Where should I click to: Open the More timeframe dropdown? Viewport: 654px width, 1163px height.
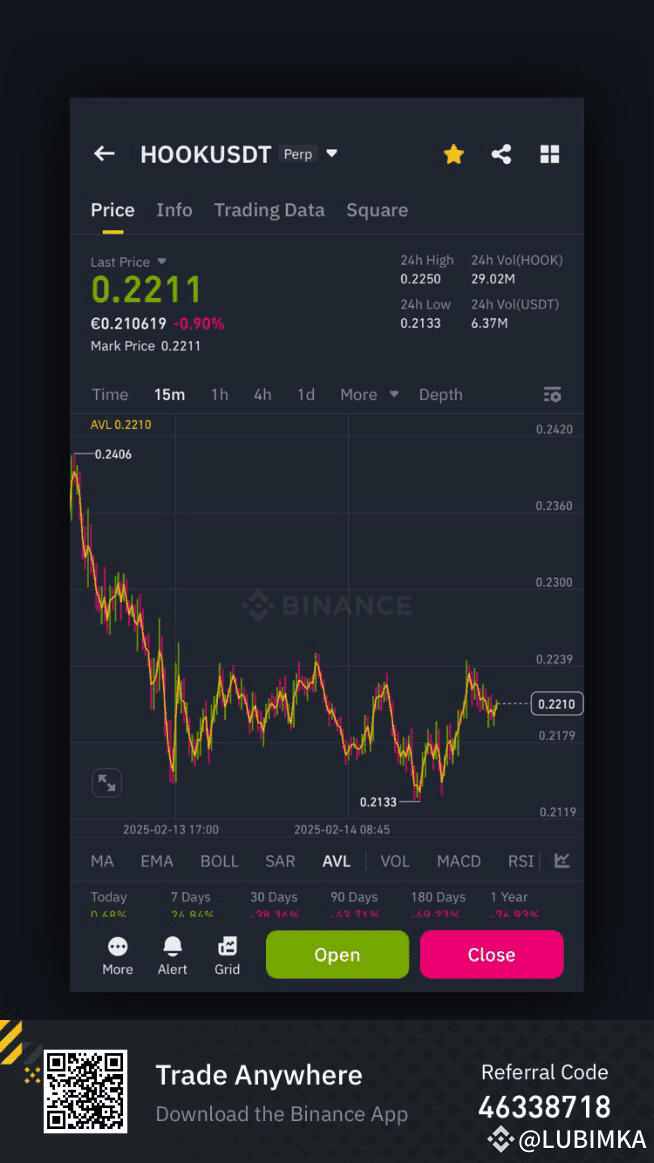[x=368, y=394]
